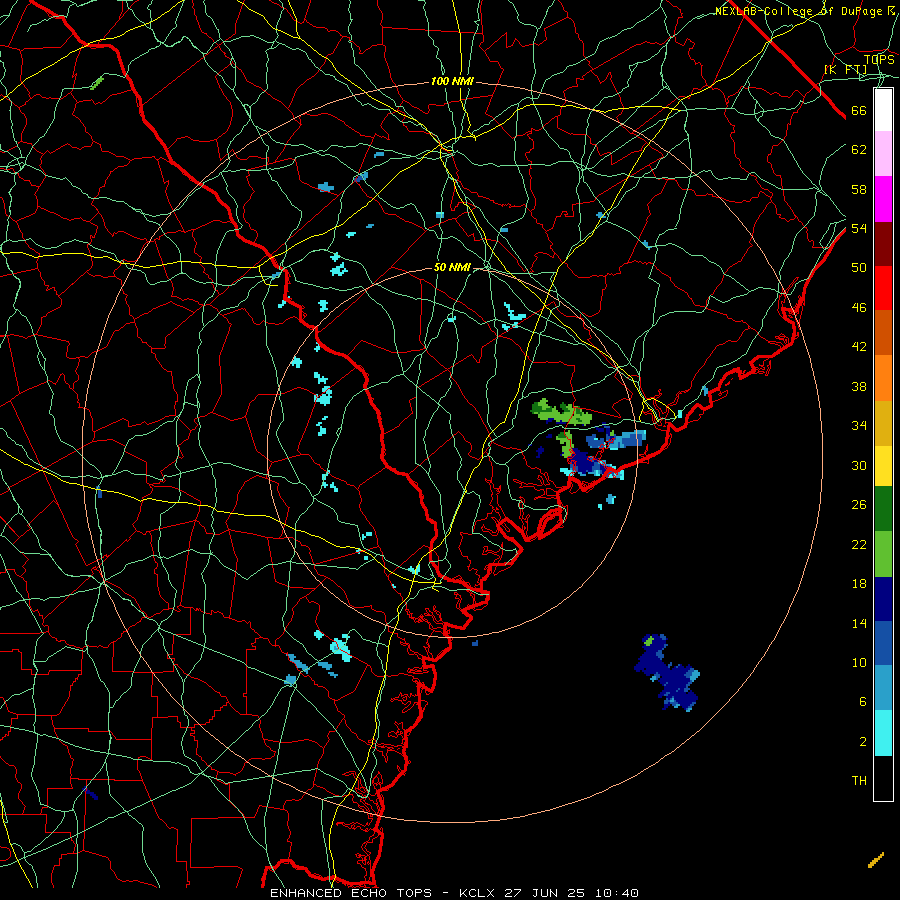
Task: Choose the dark green swatch beside 26
Action: (x=883, y=509)
